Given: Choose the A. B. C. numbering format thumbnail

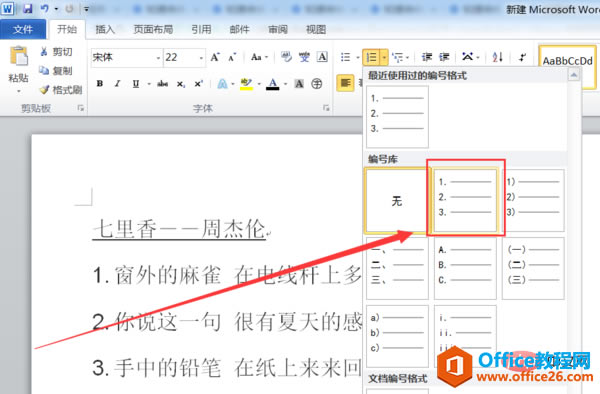Looking at the screenshot, I should point(465,268).
